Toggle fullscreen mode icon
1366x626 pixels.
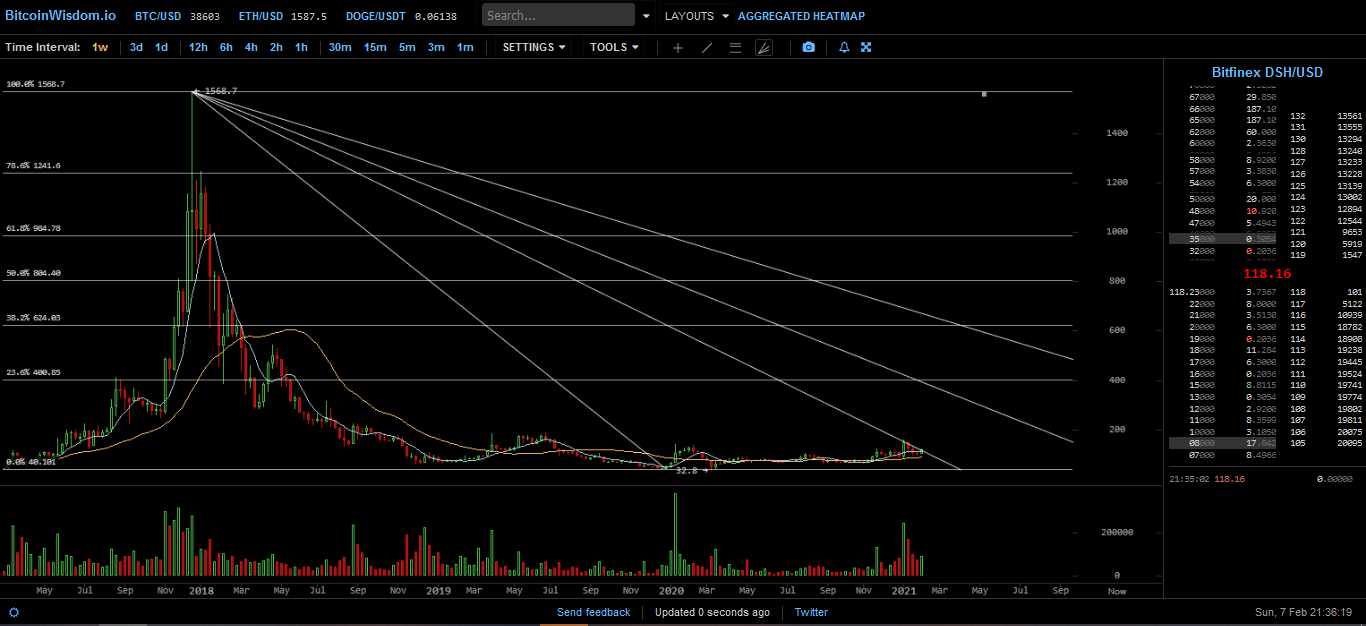[x=866, y=47]
